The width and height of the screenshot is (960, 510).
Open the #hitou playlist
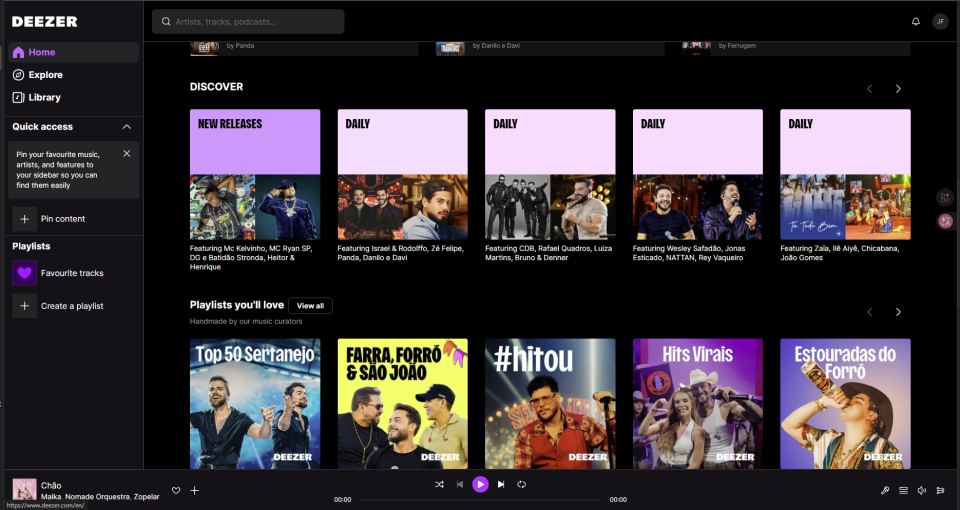coord(550,404)
